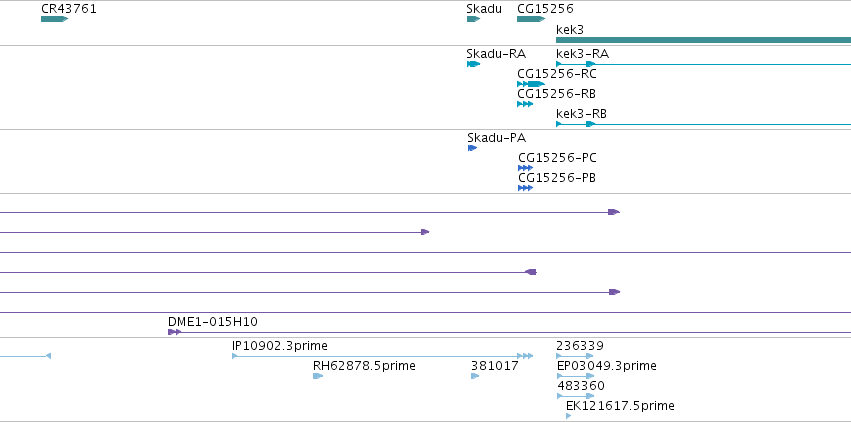Select the CG15256-PB protein glyph
Screen dimensions: 851x422
click(525, 188)
